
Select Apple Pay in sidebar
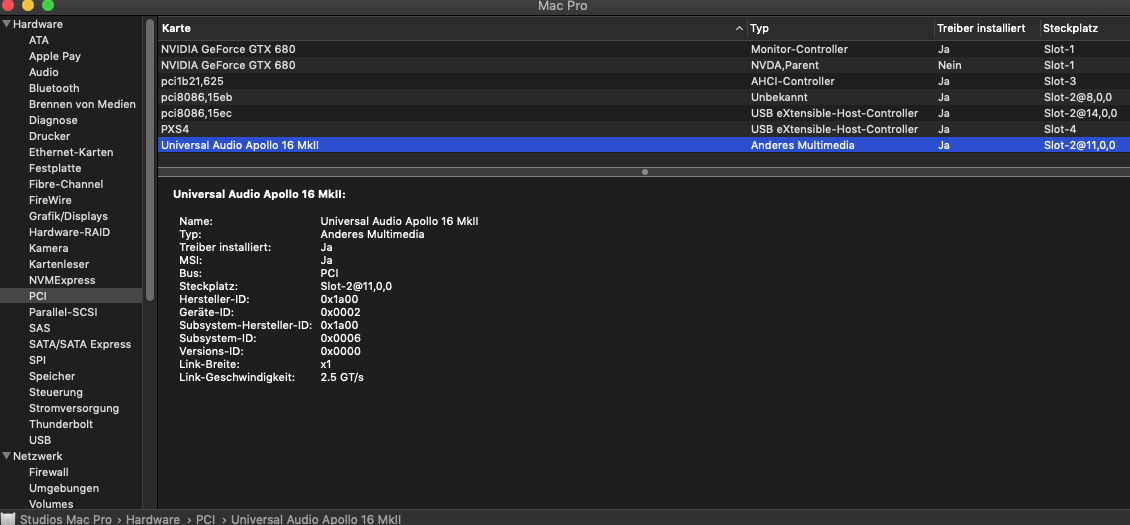point(55,56)
